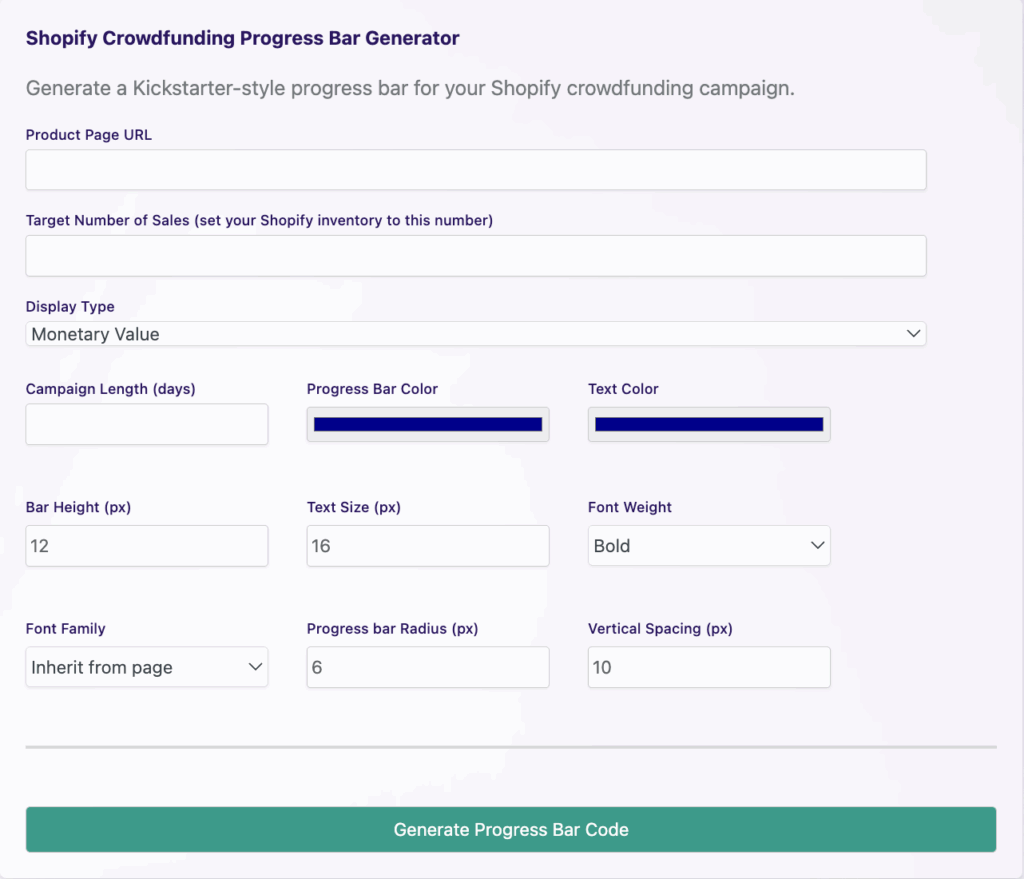Click the 'Product Page URL' label text
Screen dimensions: 1024x879
pyautogui.click(x=89, y=135)
